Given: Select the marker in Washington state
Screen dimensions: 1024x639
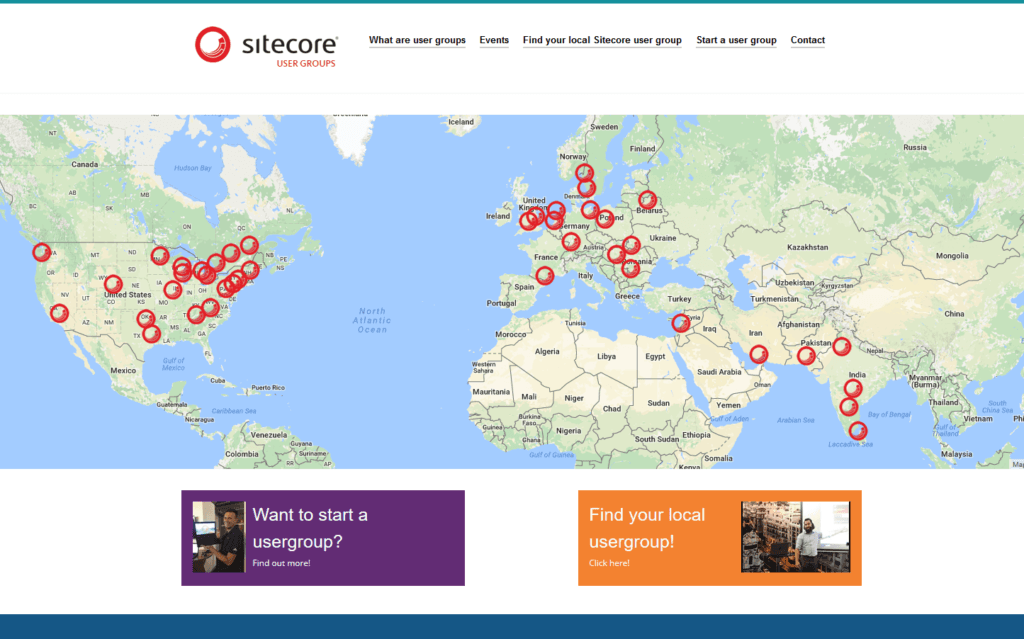Looking at the screenshot, I should [x=41, y=252].
